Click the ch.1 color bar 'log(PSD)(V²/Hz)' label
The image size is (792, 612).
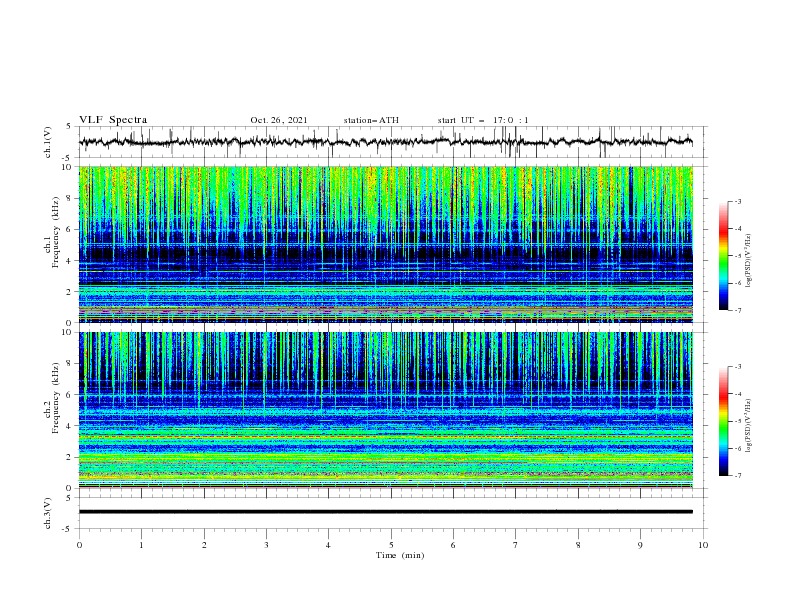(x=749, y=261)
